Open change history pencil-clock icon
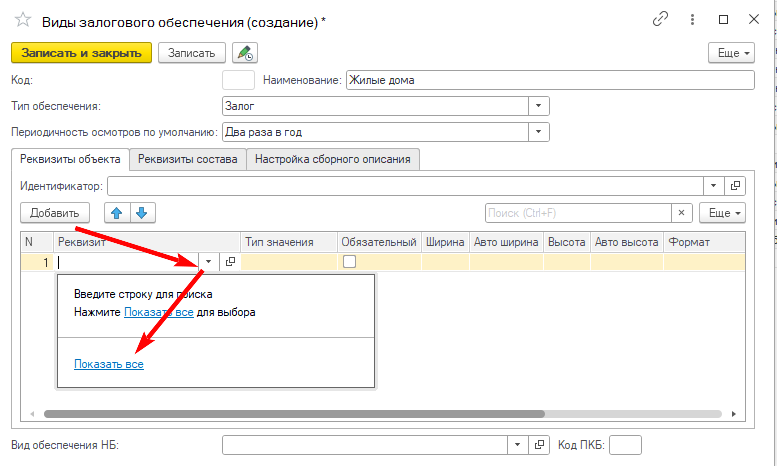 (245, 53)
